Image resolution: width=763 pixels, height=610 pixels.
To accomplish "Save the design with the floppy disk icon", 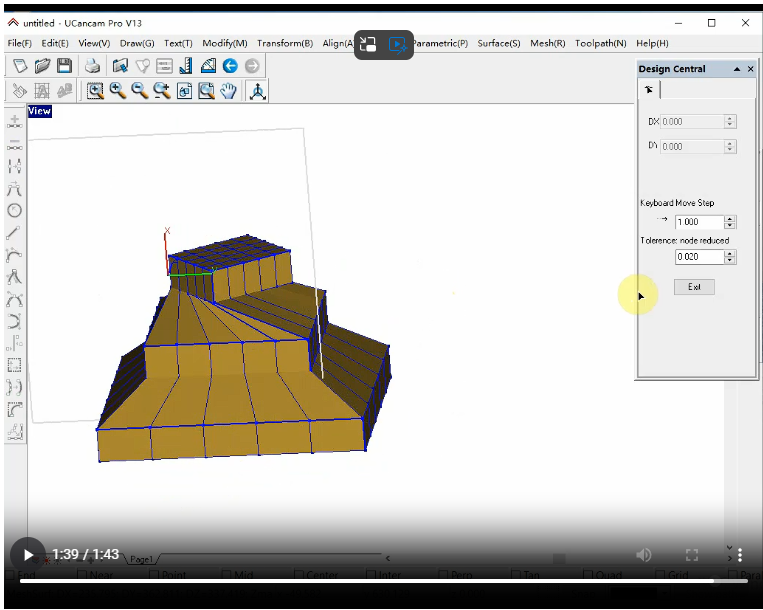I will tap(64, 66).
